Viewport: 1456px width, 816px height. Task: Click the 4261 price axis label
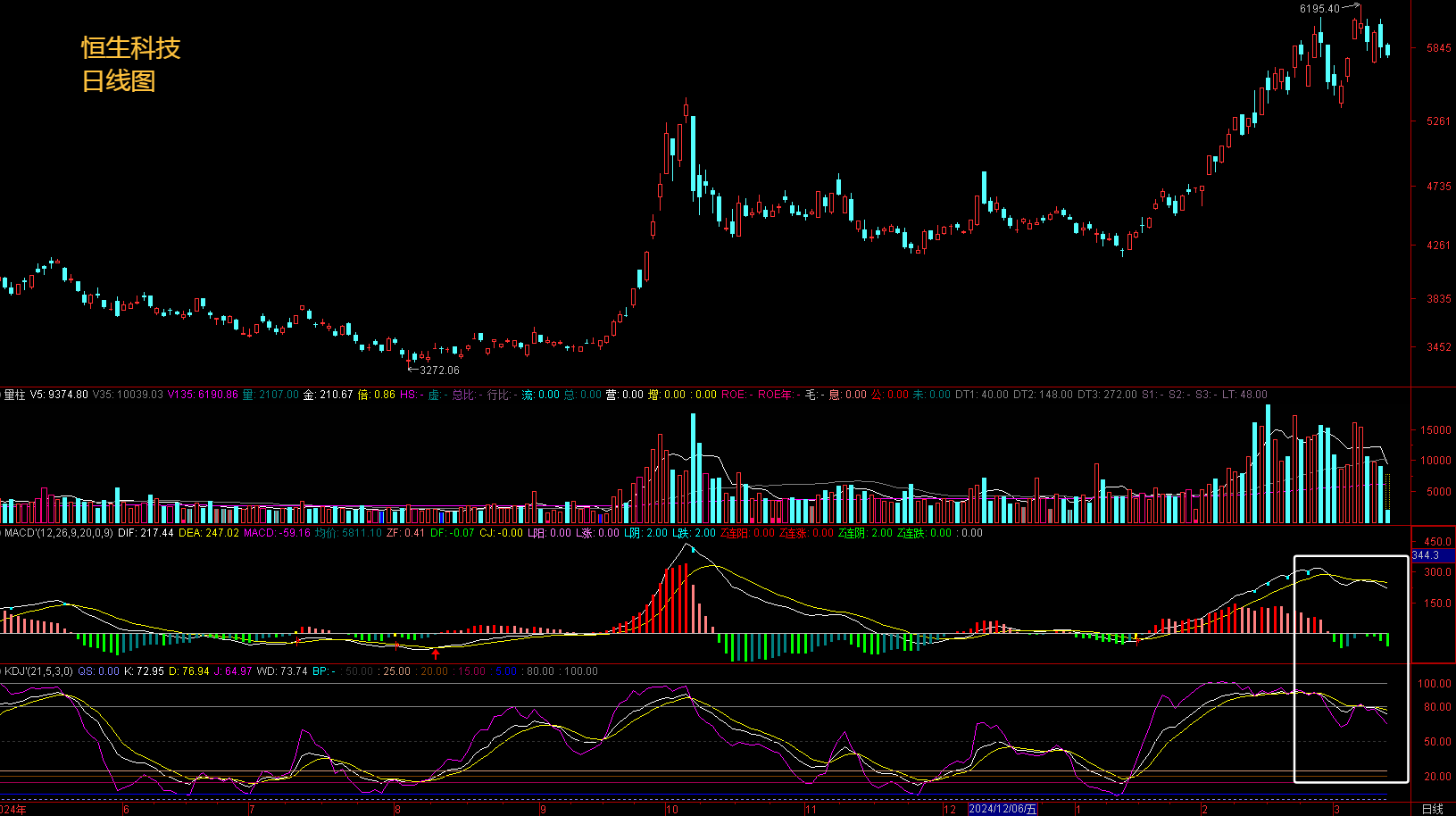(1439, 245)
